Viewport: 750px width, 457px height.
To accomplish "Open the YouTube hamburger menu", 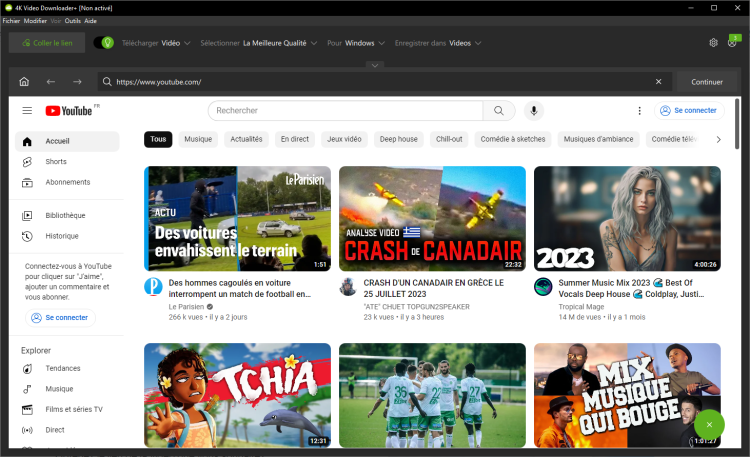I will (x=27, y=111).
